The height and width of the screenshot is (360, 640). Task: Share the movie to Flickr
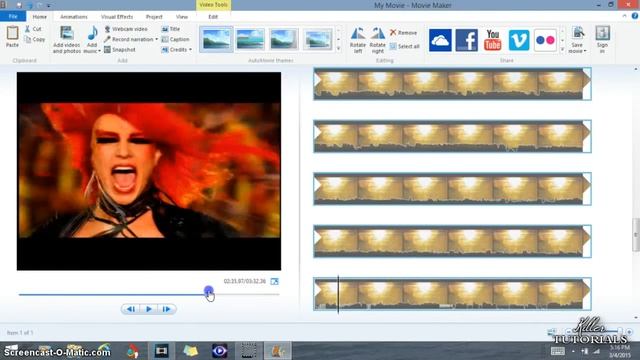coord(545,40)
